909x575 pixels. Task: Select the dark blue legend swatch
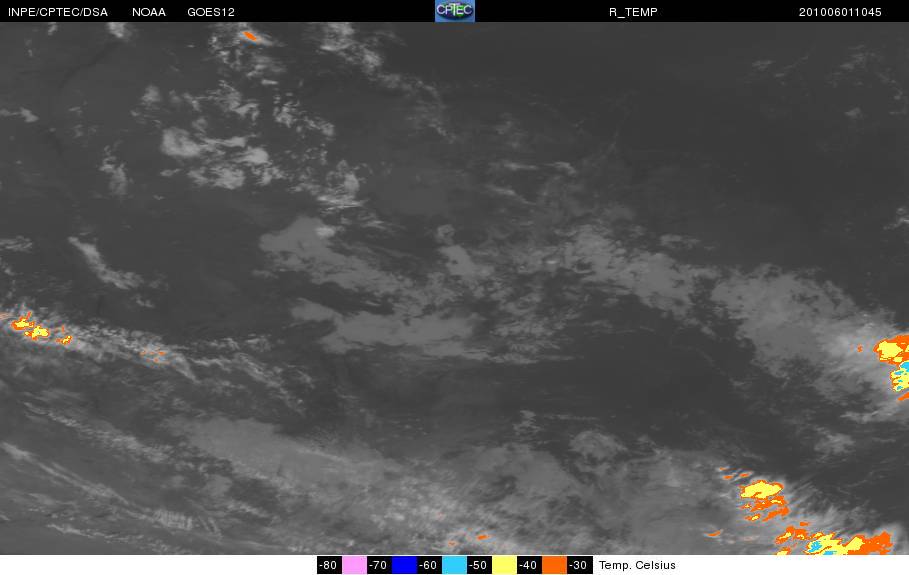click(x=404, y=565)
